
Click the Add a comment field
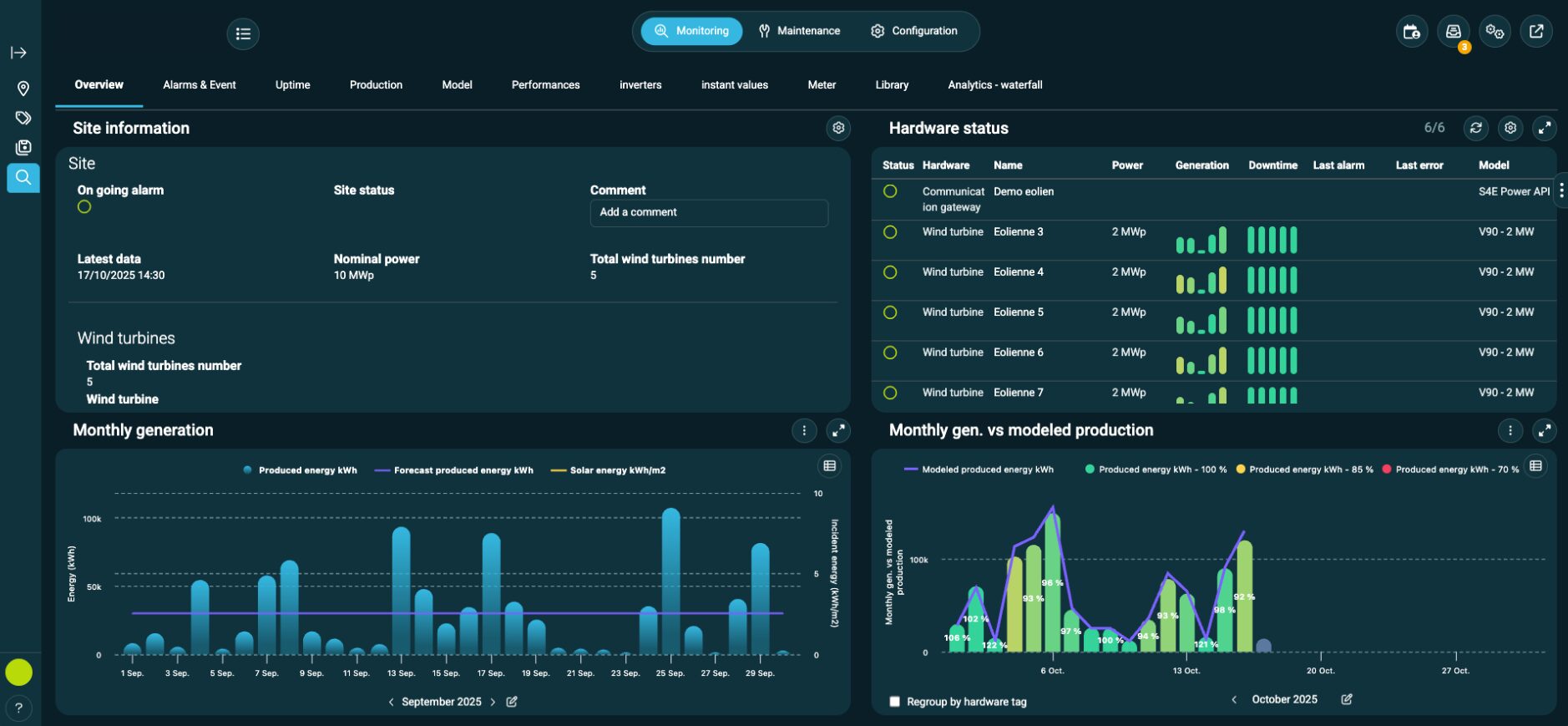(708, 212)
